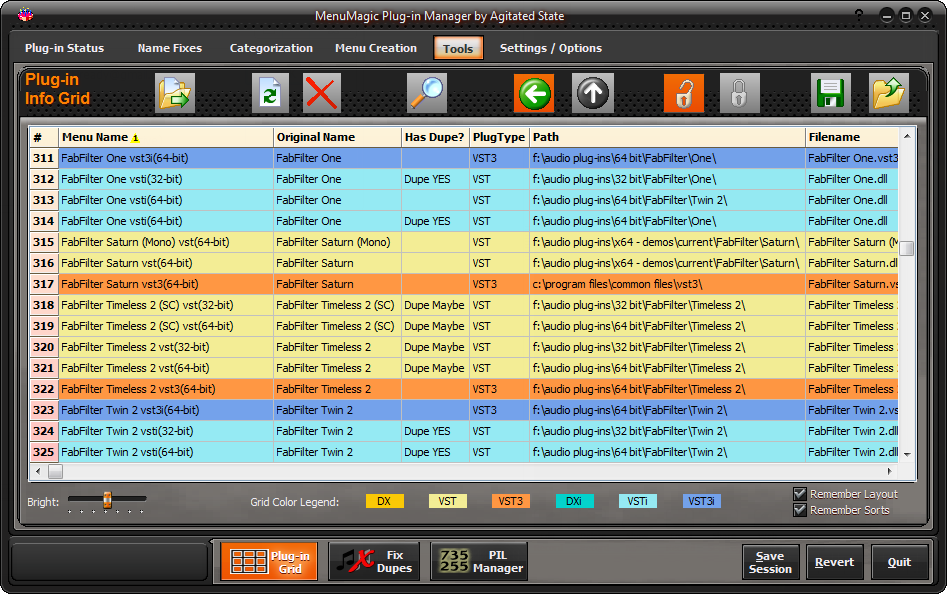Screen dimensions: 947x594
Task: Click the black up arrow icon
Action: coord(592,93)
